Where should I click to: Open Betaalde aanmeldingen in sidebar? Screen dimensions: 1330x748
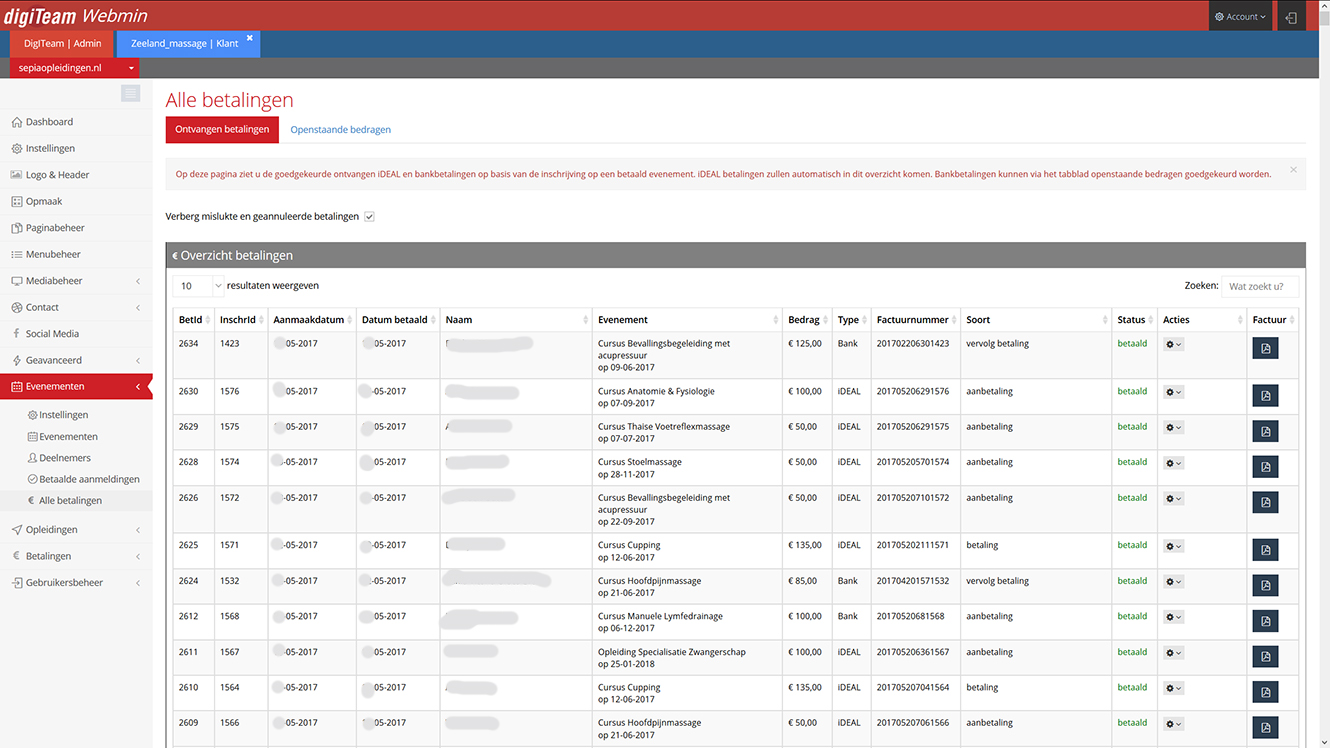click(x=89, y=479)
